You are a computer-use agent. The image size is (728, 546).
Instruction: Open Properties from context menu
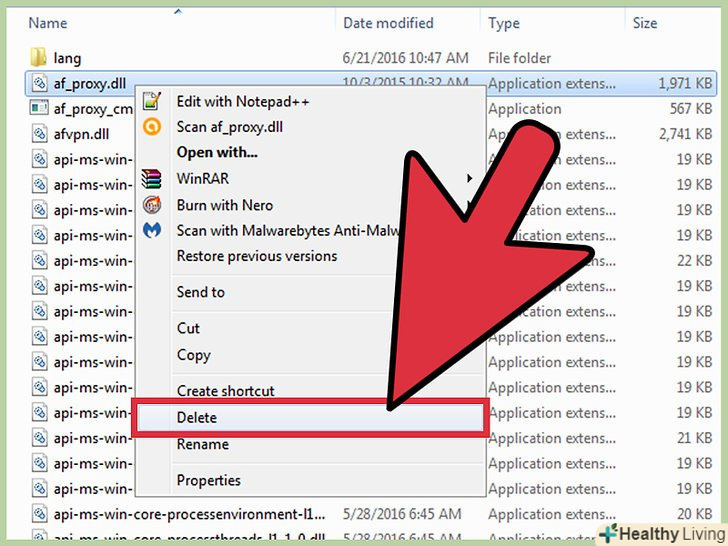point(208,480)
